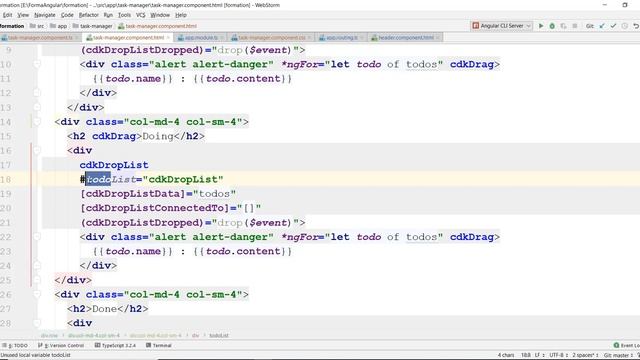
Task: Open the Help menu
Action: 180,15
